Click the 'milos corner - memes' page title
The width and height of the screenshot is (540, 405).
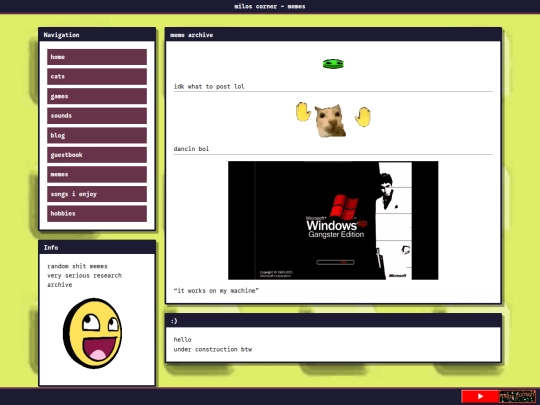[x=270, y=6]
